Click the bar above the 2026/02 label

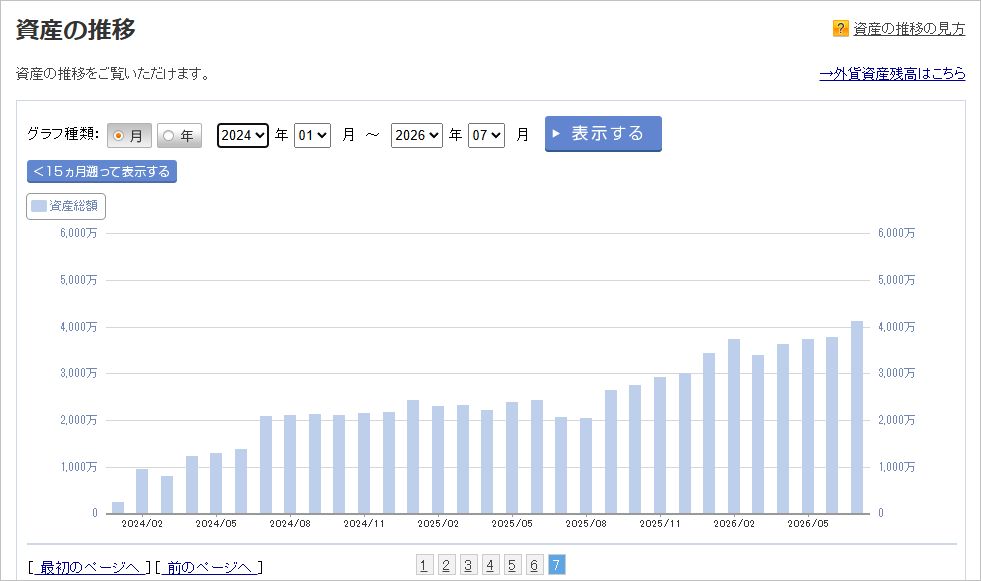[x=734, y=427]
